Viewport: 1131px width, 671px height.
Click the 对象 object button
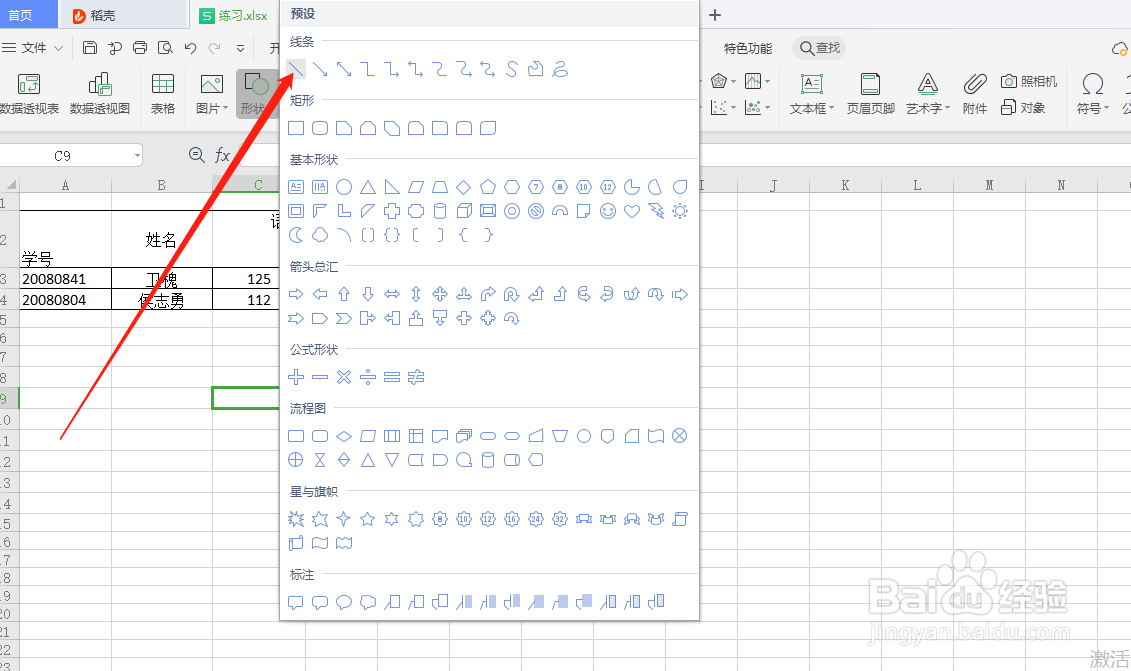click(1024, 108)
